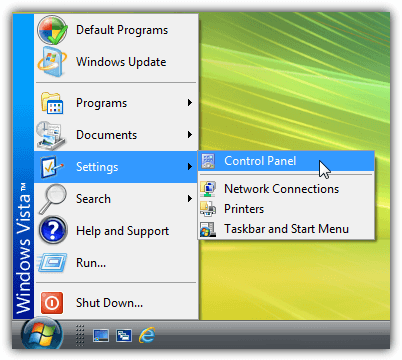Expand the Search submenu arrow
This screenshot has height=360, width=402.
point(190,199)
